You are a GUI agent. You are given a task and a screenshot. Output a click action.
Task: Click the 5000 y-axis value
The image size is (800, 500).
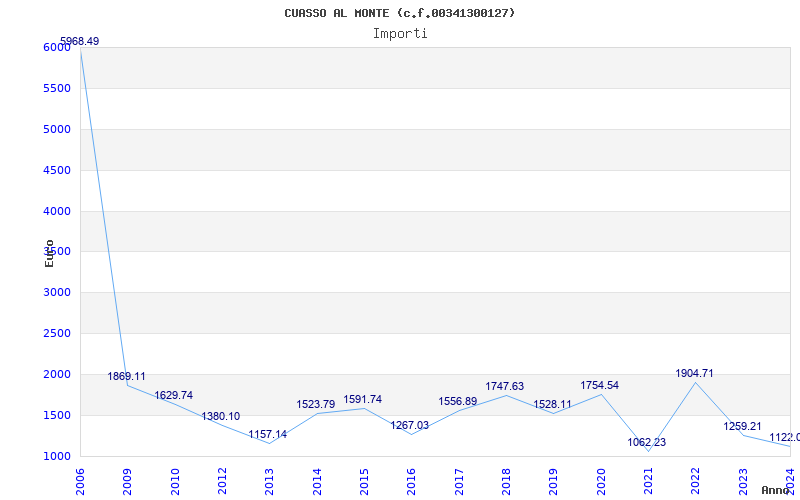click(x=57, y=129)
